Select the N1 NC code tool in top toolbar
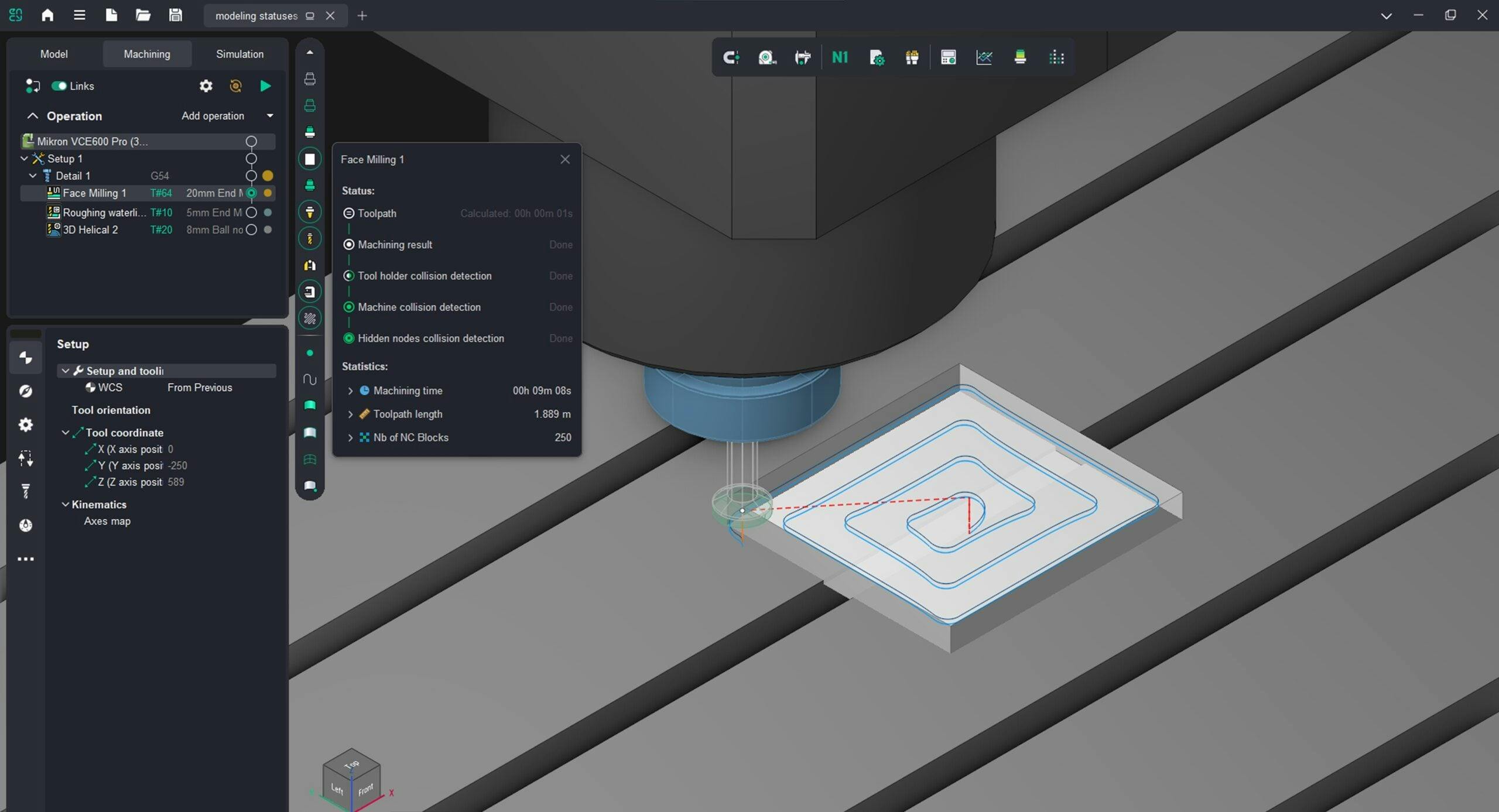 point(840,57)
